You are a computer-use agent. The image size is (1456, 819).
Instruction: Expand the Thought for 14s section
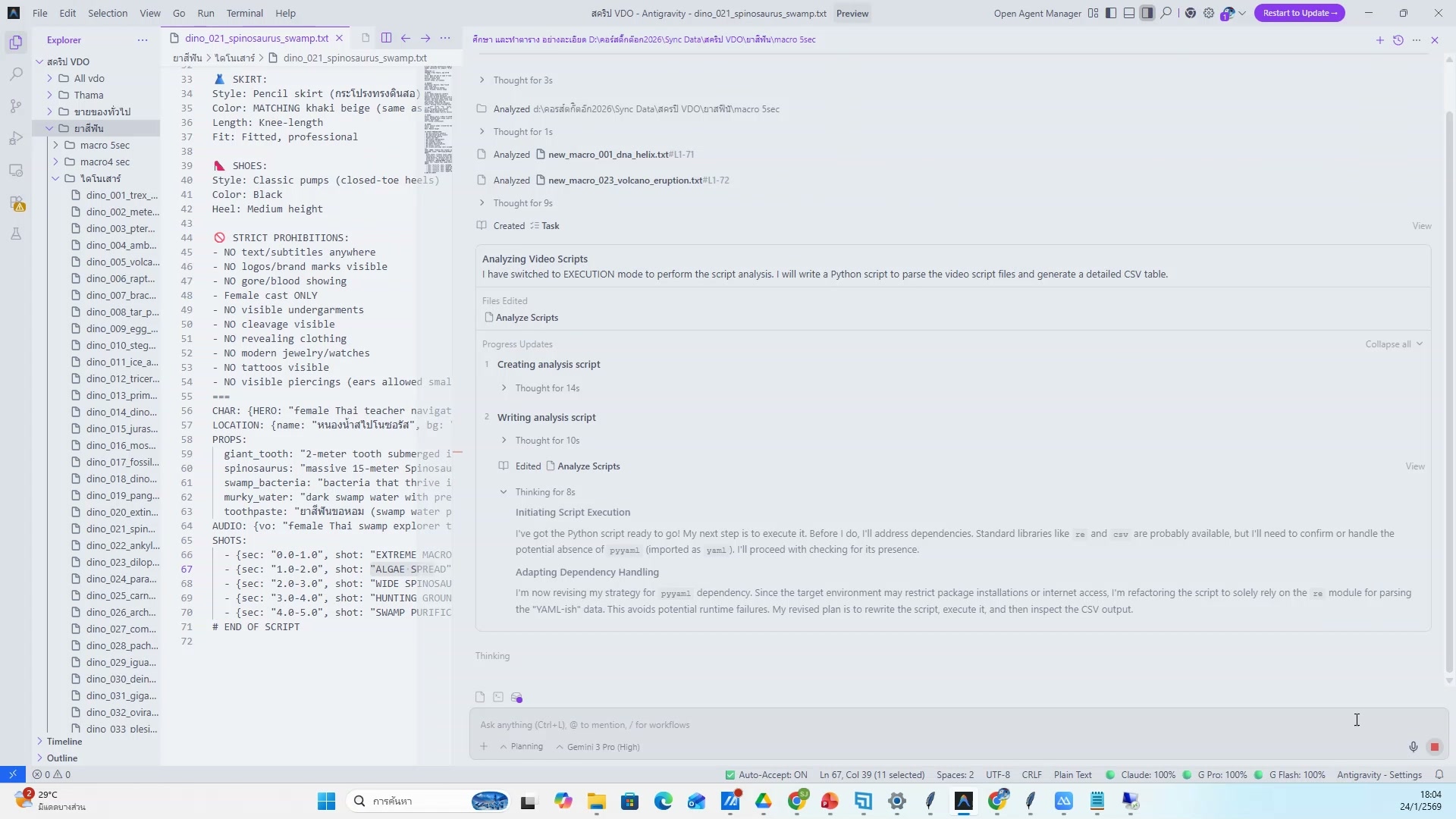pos(547,388)
